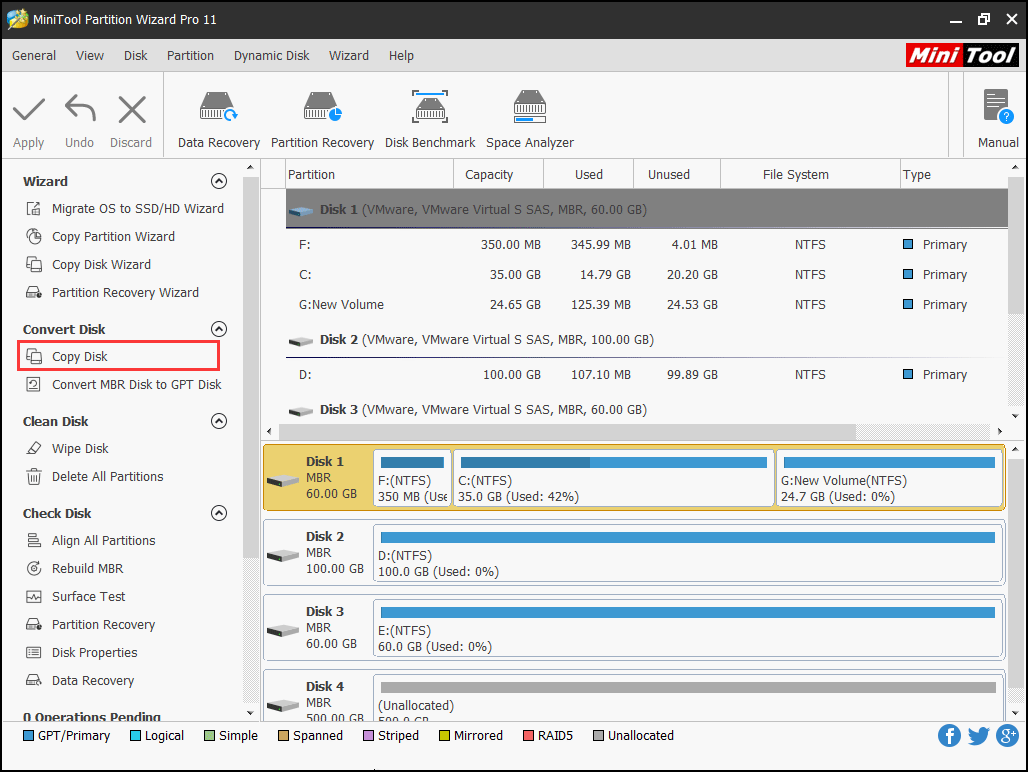Open the Wizard menu
This screenshot has height=772, width=1028.
(349, 56)
